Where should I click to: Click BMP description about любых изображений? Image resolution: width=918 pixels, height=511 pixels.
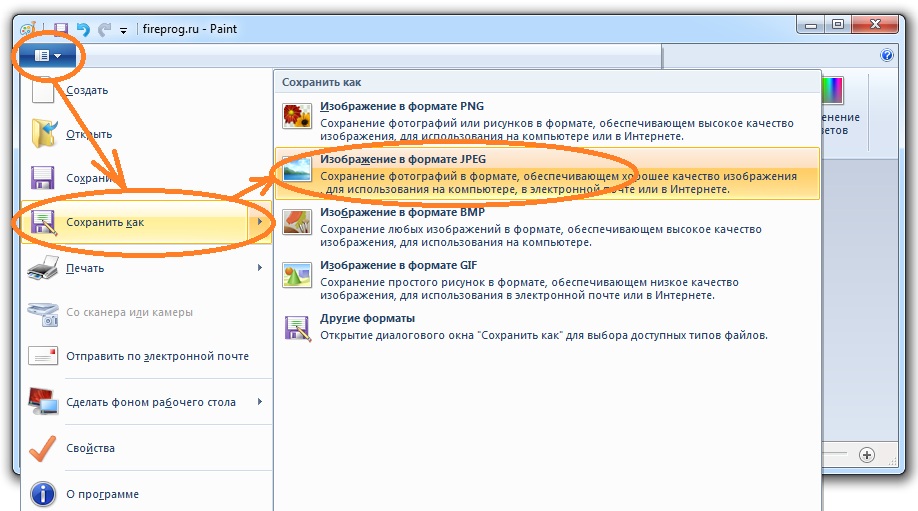point(541,236)
